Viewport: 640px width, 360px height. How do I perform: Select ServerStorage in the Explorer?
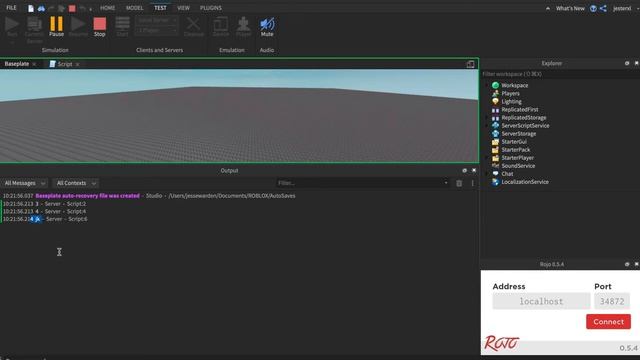point(518,133)
